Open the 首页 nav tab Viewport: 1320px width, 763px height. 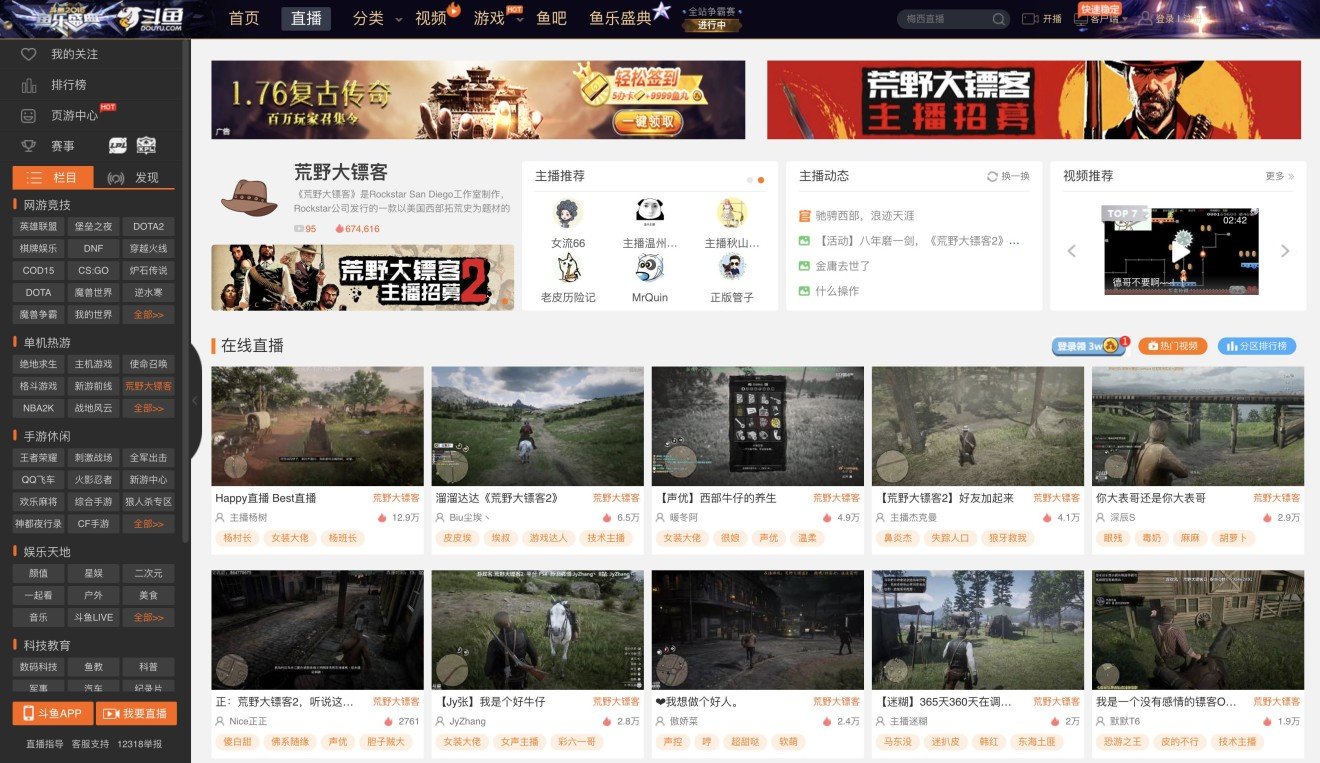point(244,18)
